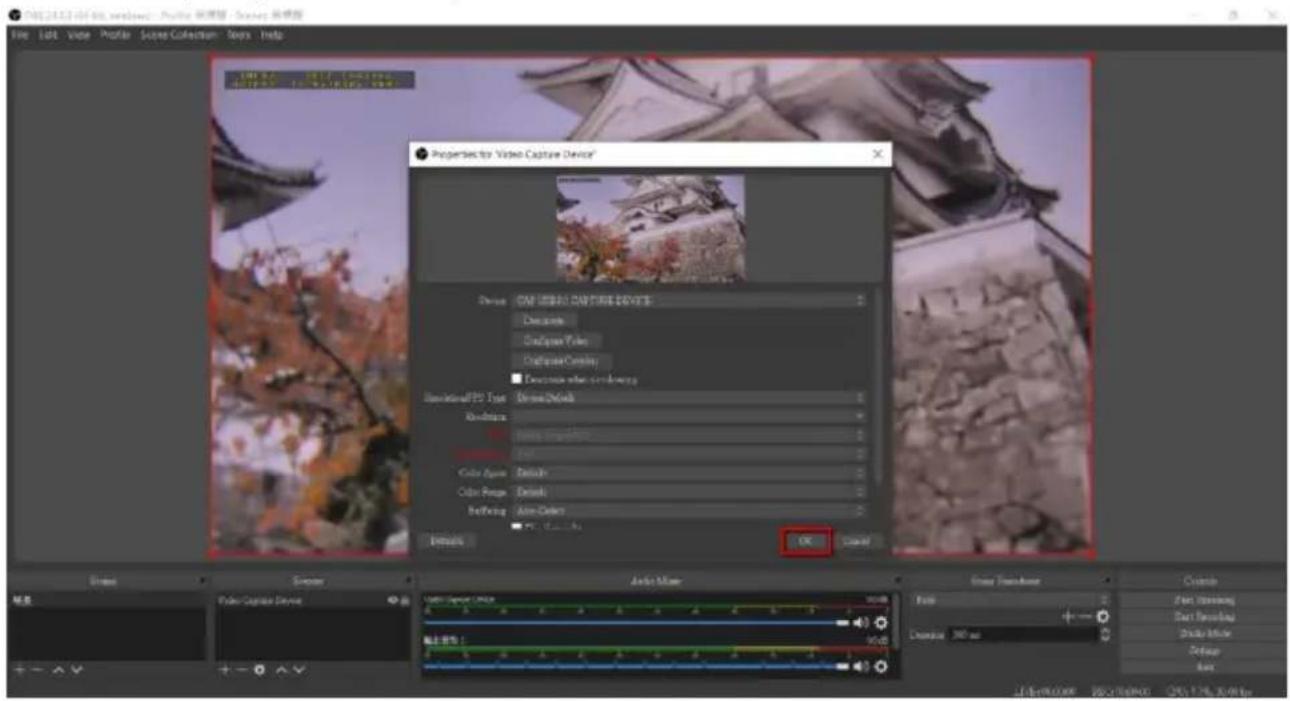
Task: Open Resolution/FPS Type dropdown
Action: pos(690,398)
